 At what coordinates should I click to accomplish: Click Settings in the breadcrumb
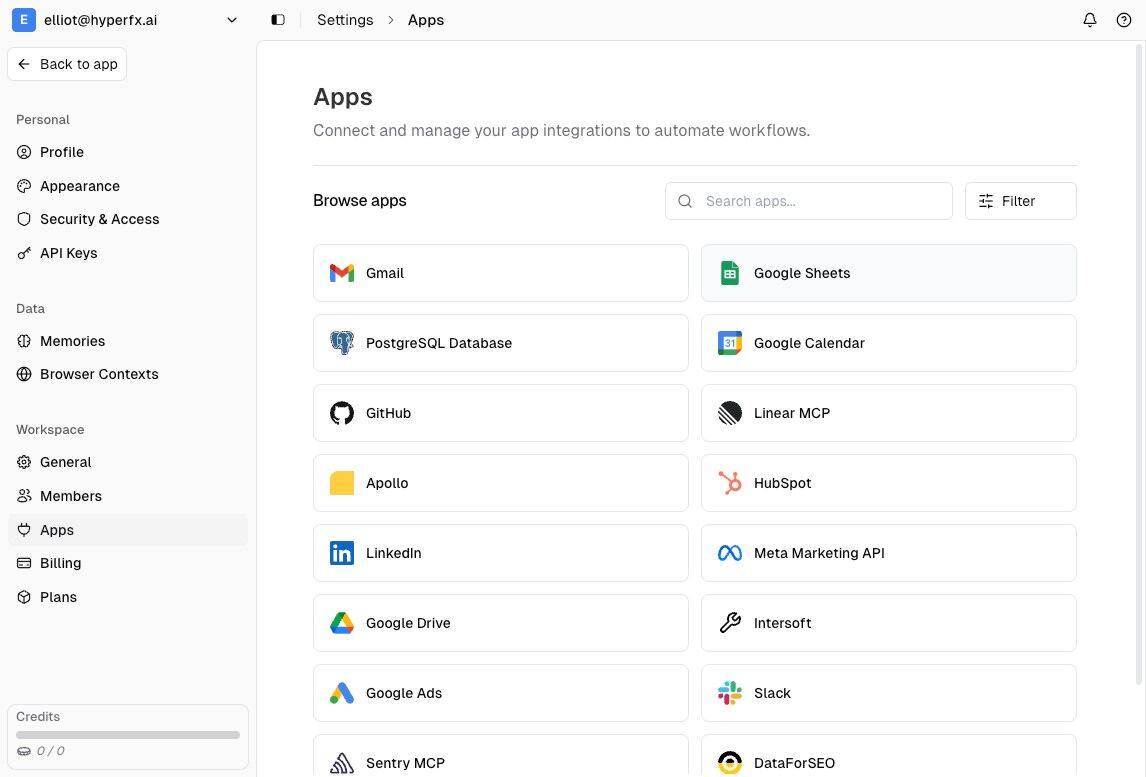coord(345,20)
